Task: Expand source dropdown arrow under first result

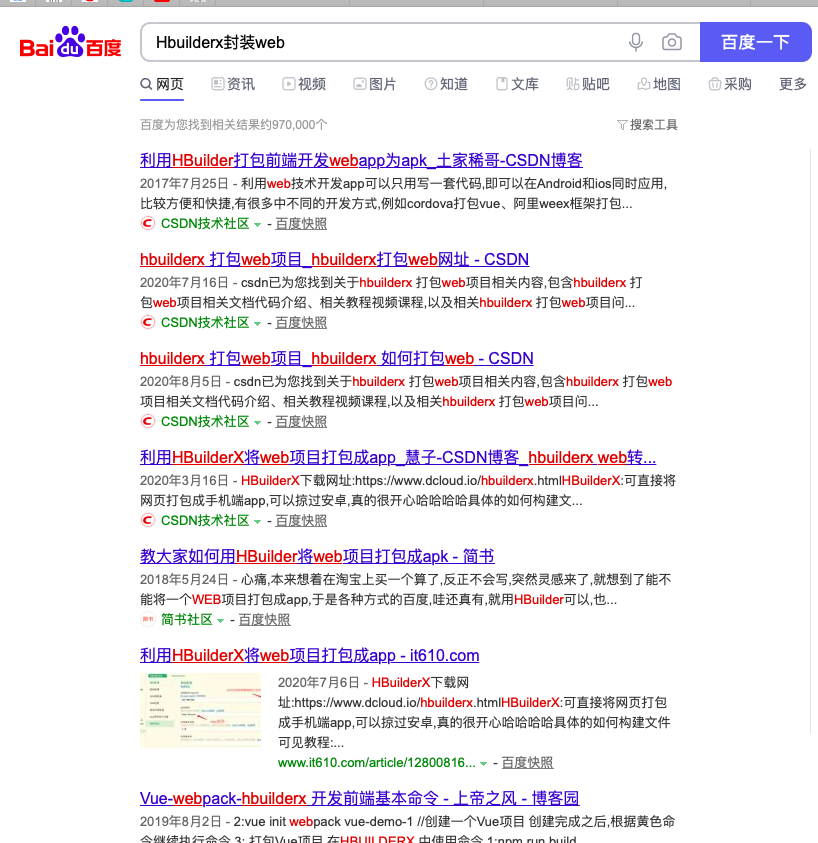Action: pos(257,225)
